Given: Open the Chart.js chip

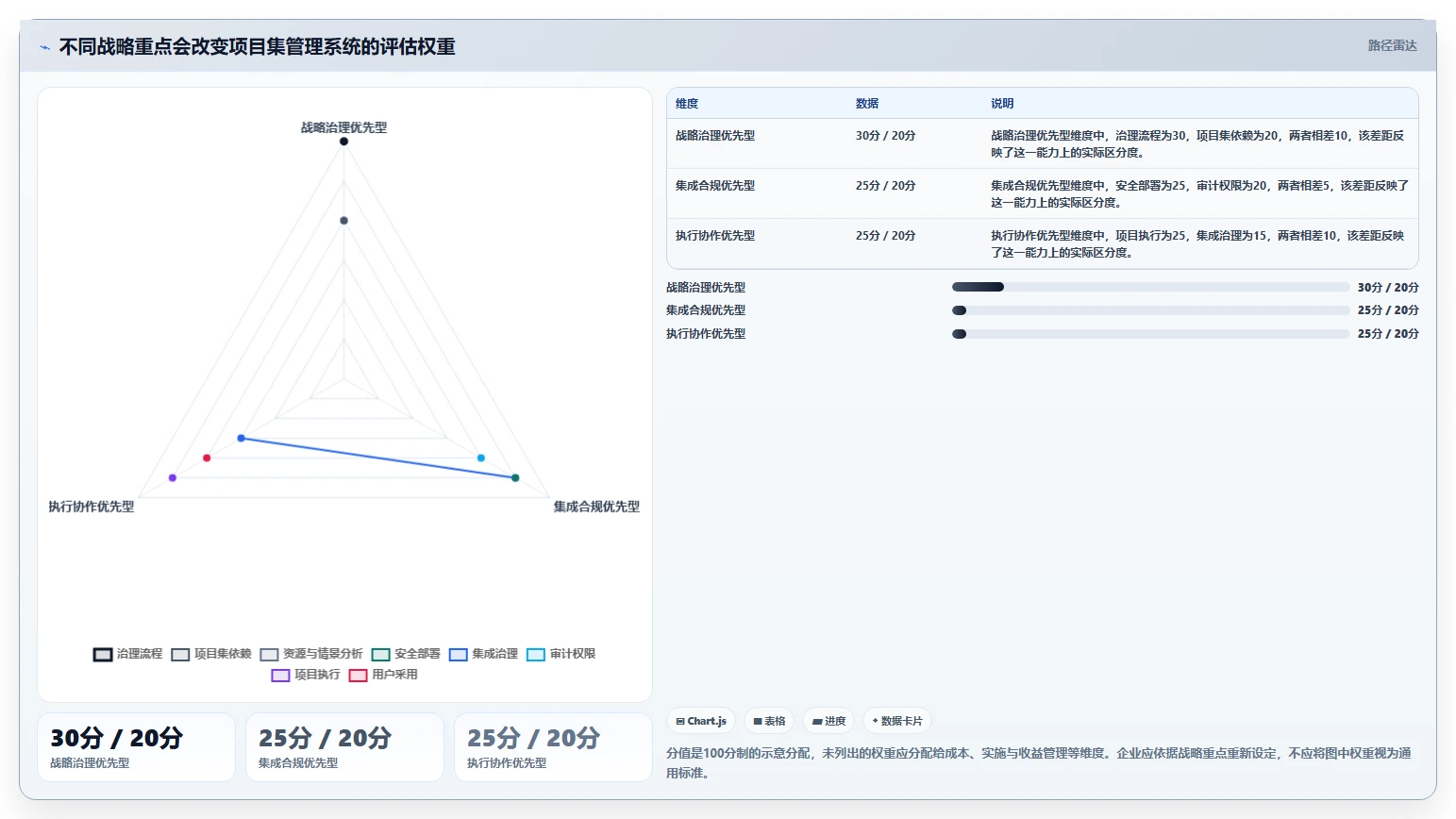Looking at the screenshot, I should [701, 721].
